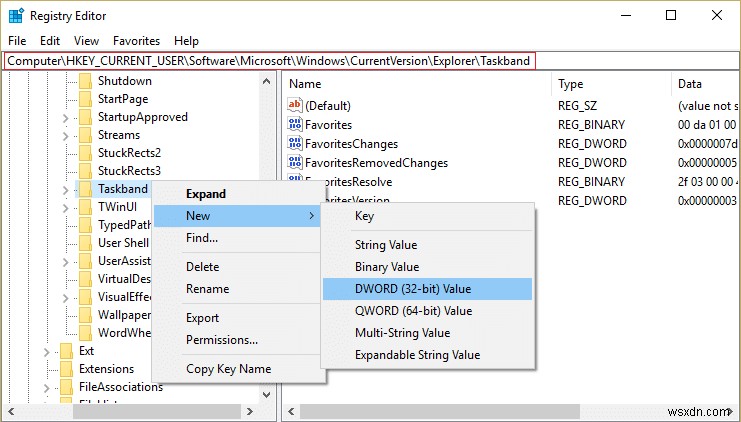Click the FavoritesChanges DWORD value icon
The image size is (741, 422).
pos(294,144)
